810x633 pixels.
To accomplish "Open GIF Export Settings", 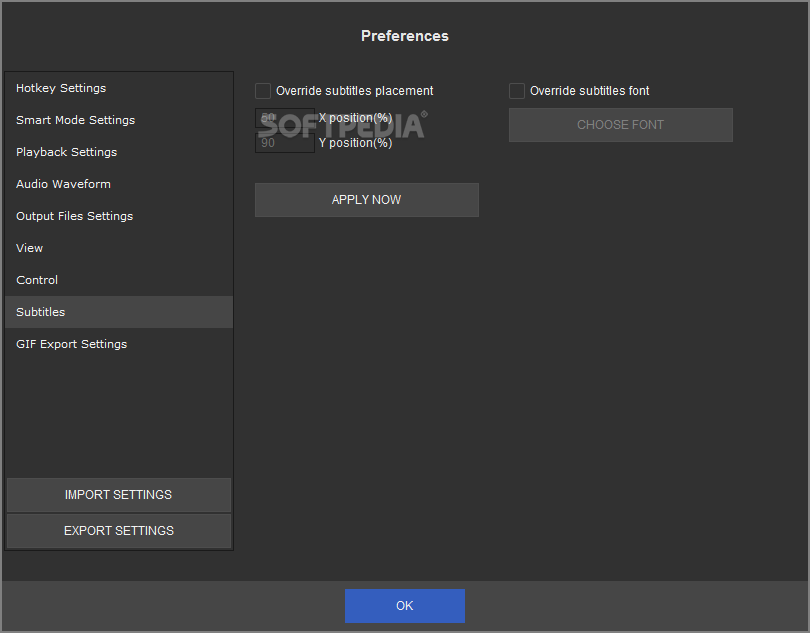I will pos(119,344).
